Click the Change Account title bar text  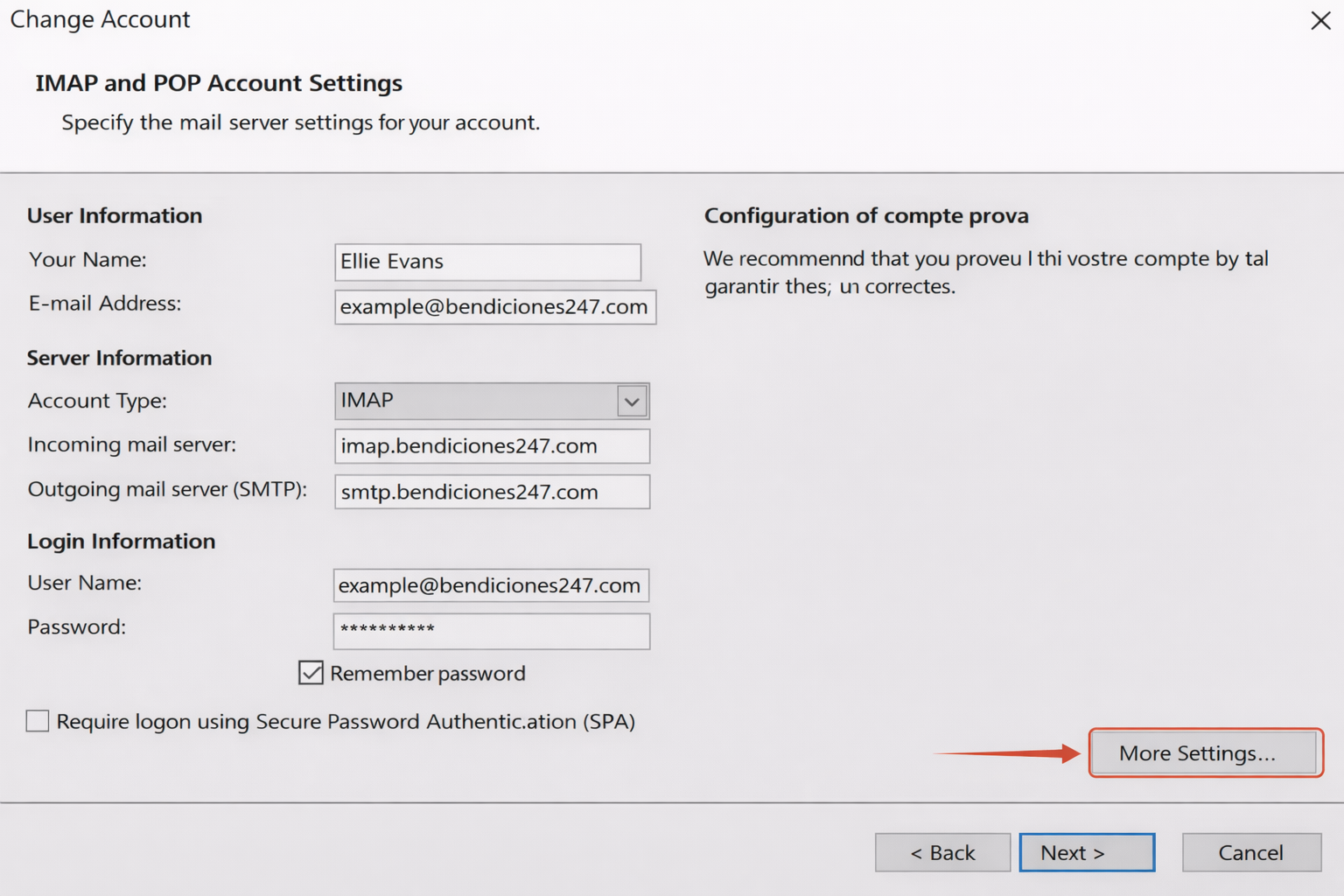tap(100, 19)
